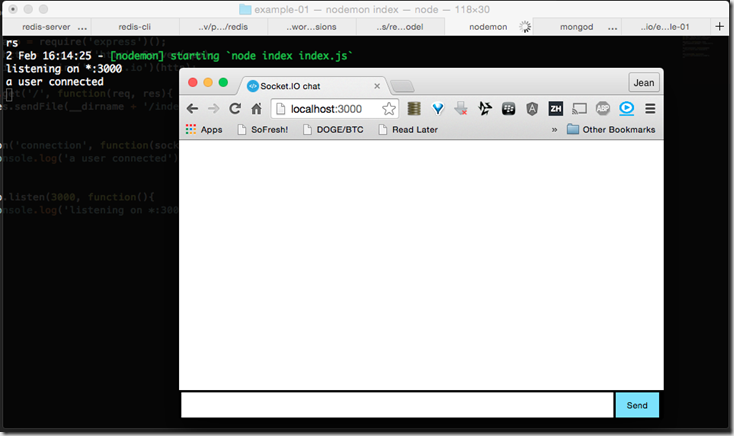Switch to the redis-server terminal tab
Viewport: 734px width, 436px height.
[x=46, y=27]
